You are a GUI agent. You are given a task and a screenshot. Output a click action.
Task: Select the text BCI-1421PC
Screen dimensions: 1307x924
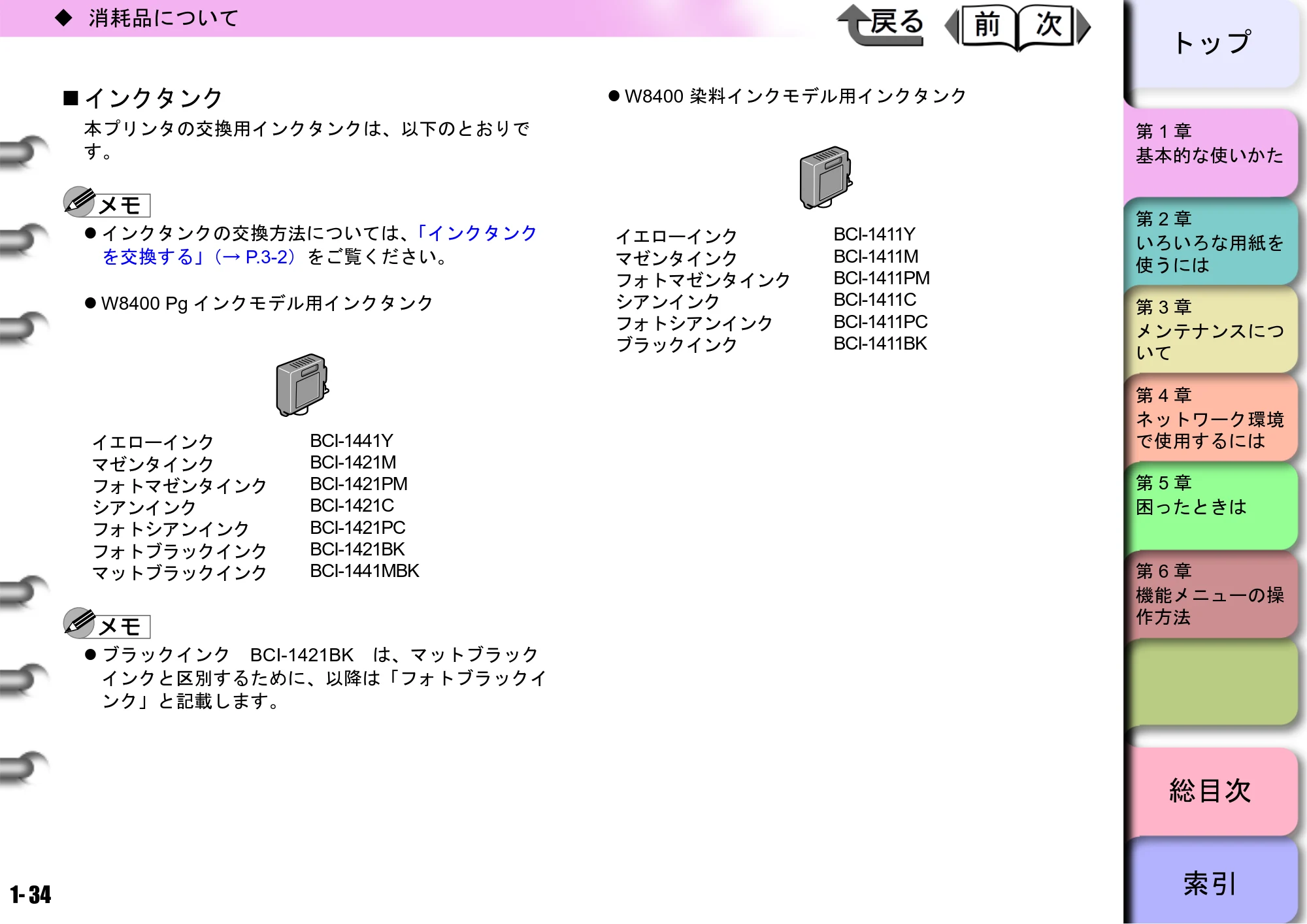click(357, 528)
